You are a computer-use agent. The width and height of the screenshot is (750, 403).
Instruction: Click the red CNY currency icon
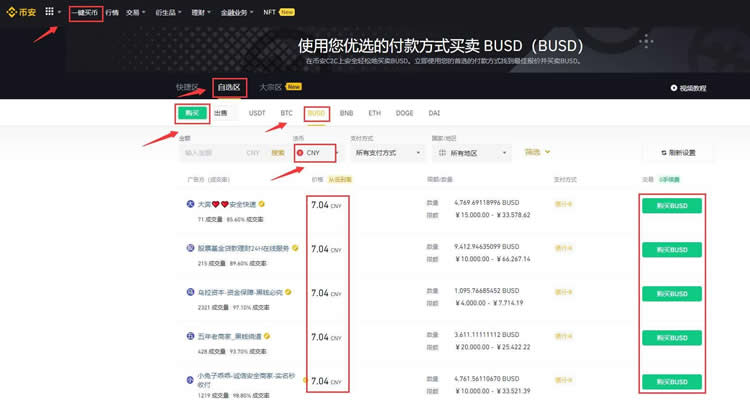[x=300, y=152]
